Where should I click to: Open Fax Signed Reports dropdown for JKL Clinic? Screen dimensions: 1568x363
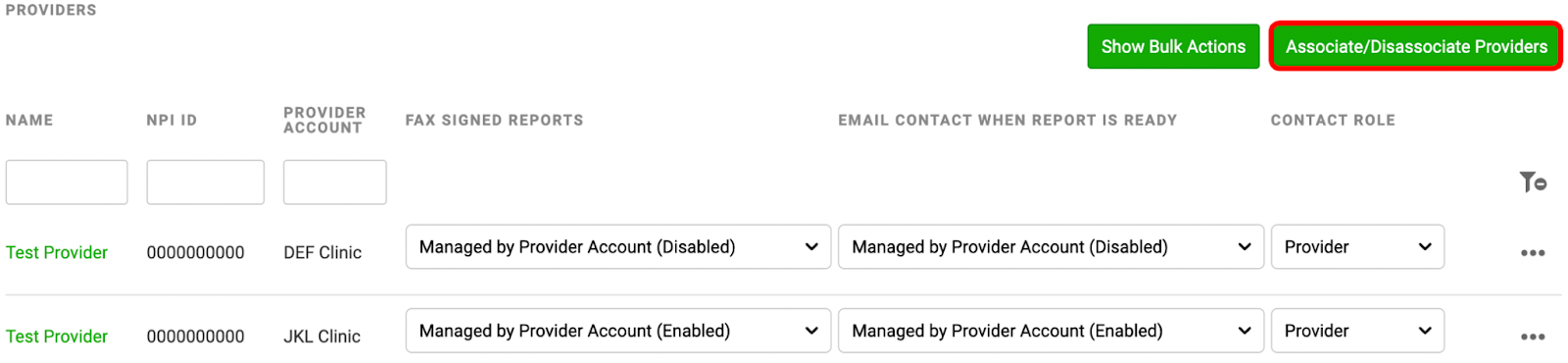pyautogui.click(x=618, y=331)
